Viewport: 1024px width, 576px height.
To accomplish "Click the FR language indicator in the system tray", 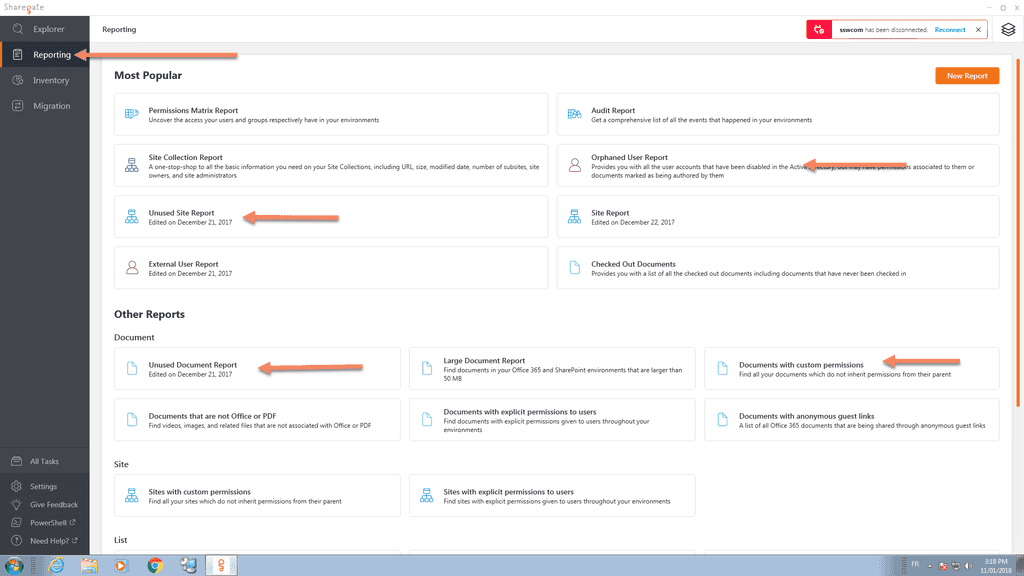I will click(913, 565).
